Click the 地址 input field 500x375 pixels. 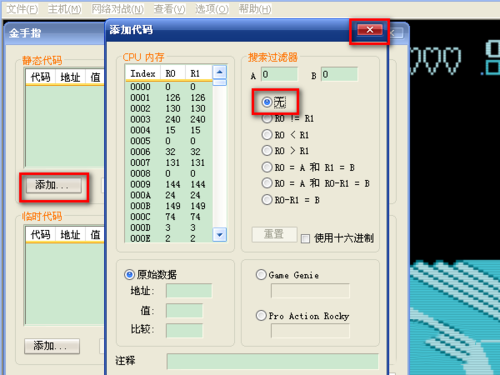click(x=189, y=291)
